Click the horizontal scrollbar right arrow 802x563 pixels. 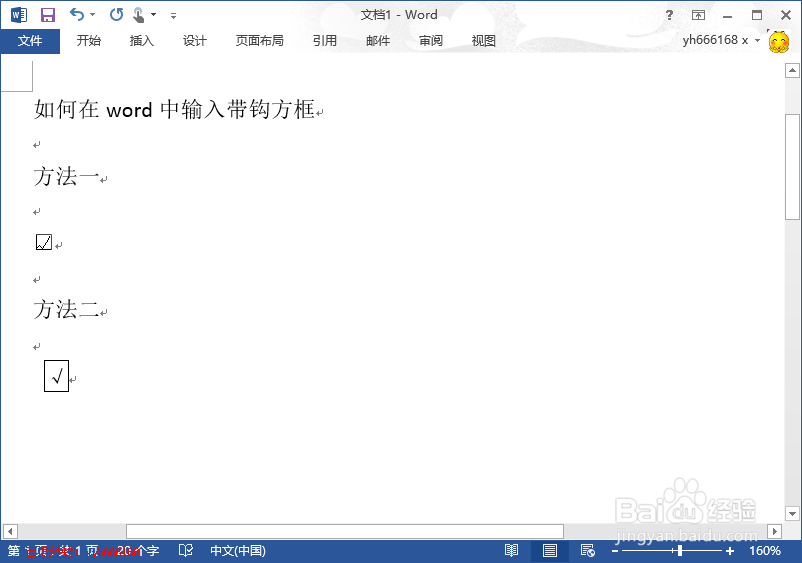pos(774,531)
